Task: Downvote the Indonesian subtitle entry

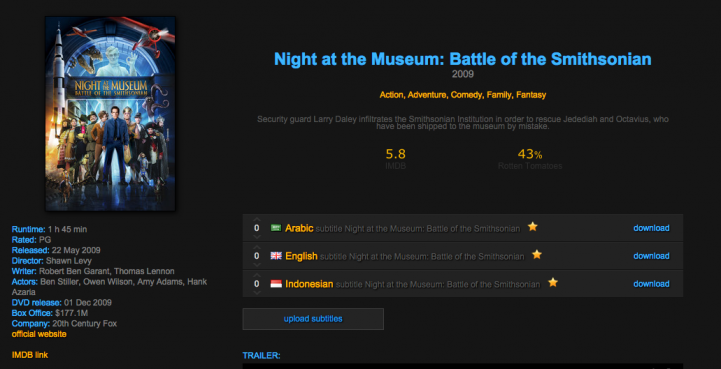Action: tap(257, 292)
